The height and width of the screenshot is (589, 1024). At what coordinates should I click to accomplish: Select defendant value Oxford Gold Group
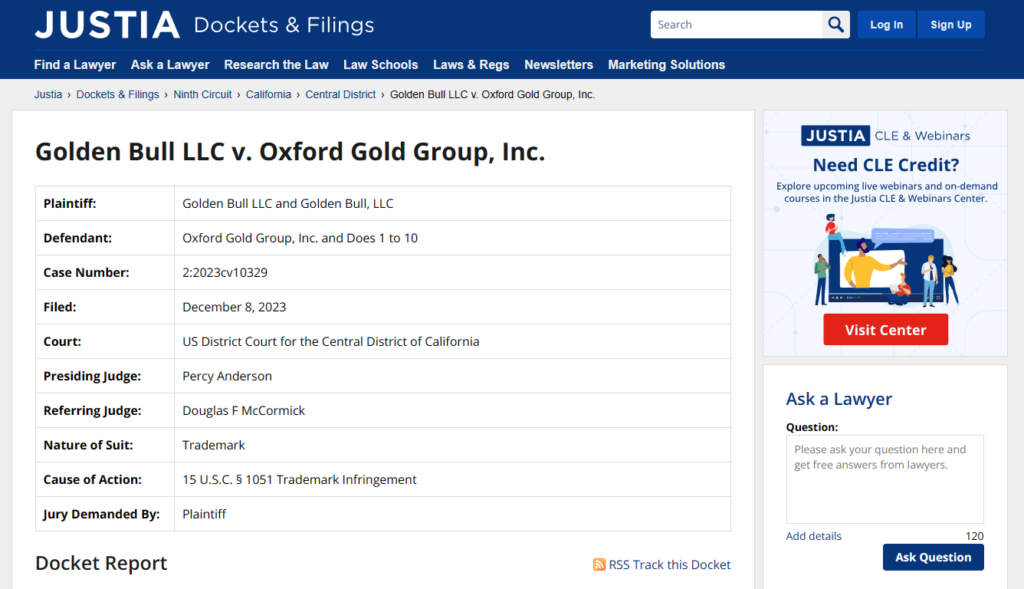tap(300, 238)
